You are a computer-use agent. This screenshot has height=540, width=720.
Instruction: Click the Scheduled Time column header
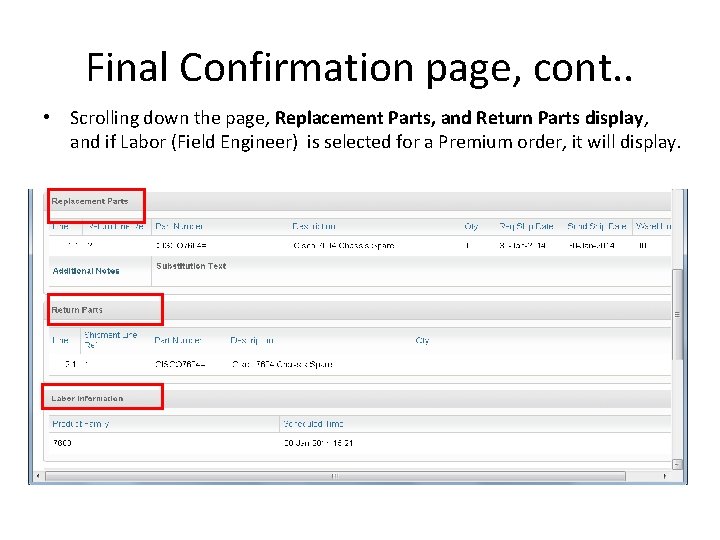[313, 424]
